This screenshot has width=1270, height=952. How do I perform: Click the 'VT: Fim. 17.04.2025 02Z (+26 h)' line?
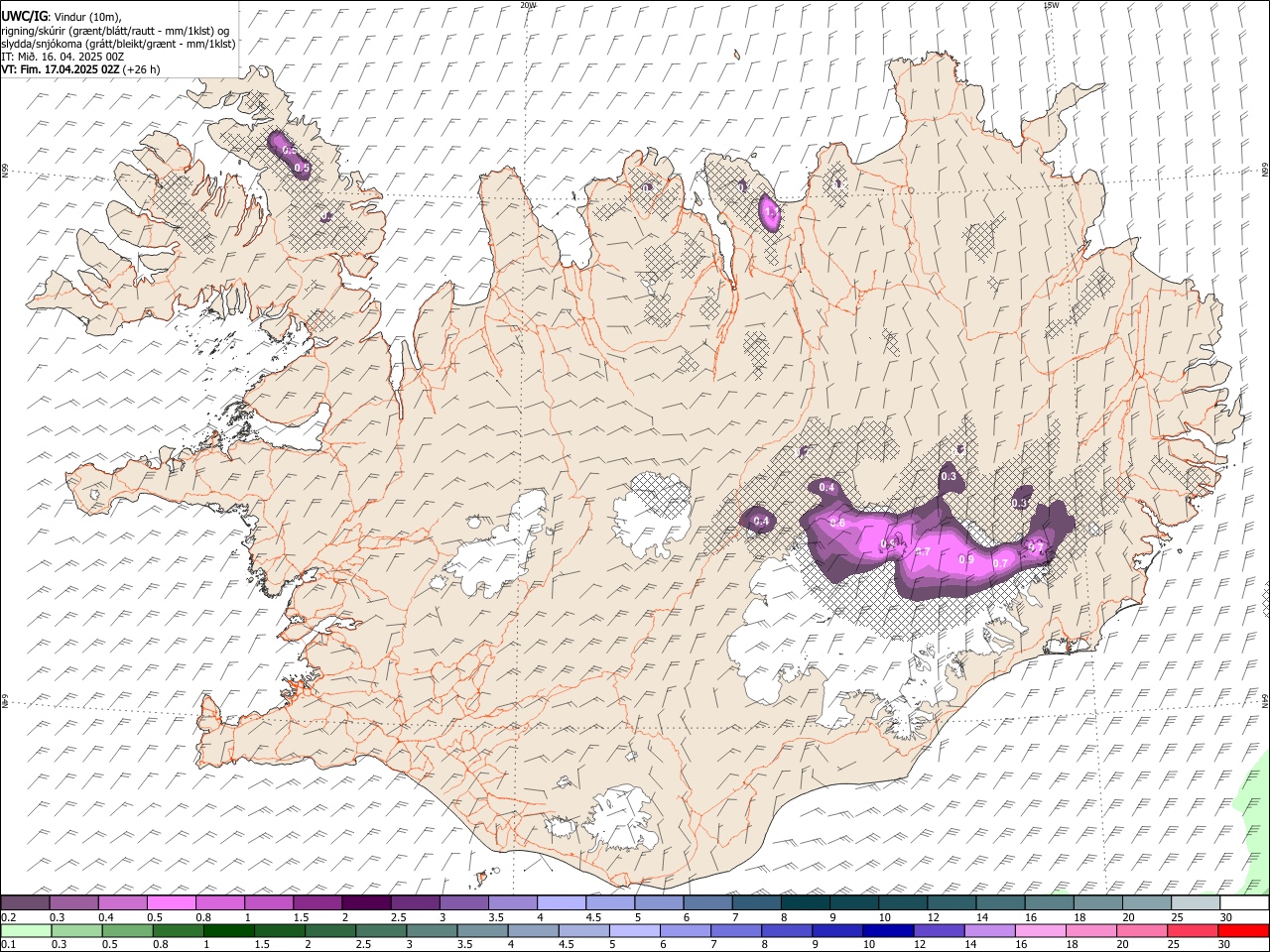[81, 69]
